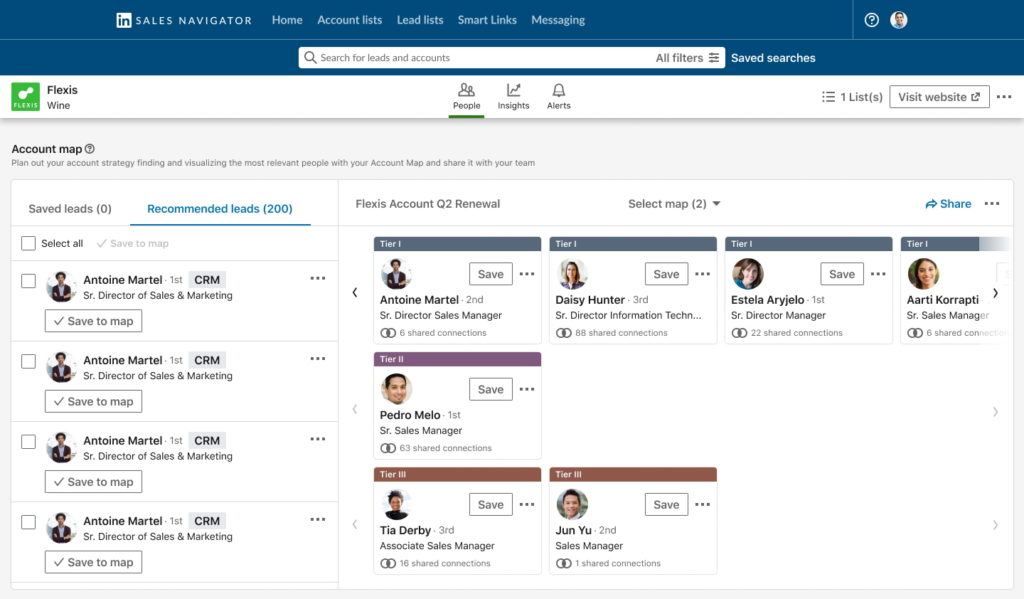This screenshot has width=1024, height=599.
Task: Click the Sales Navigator LinkedIn logo
Action: tap(122, 19)
